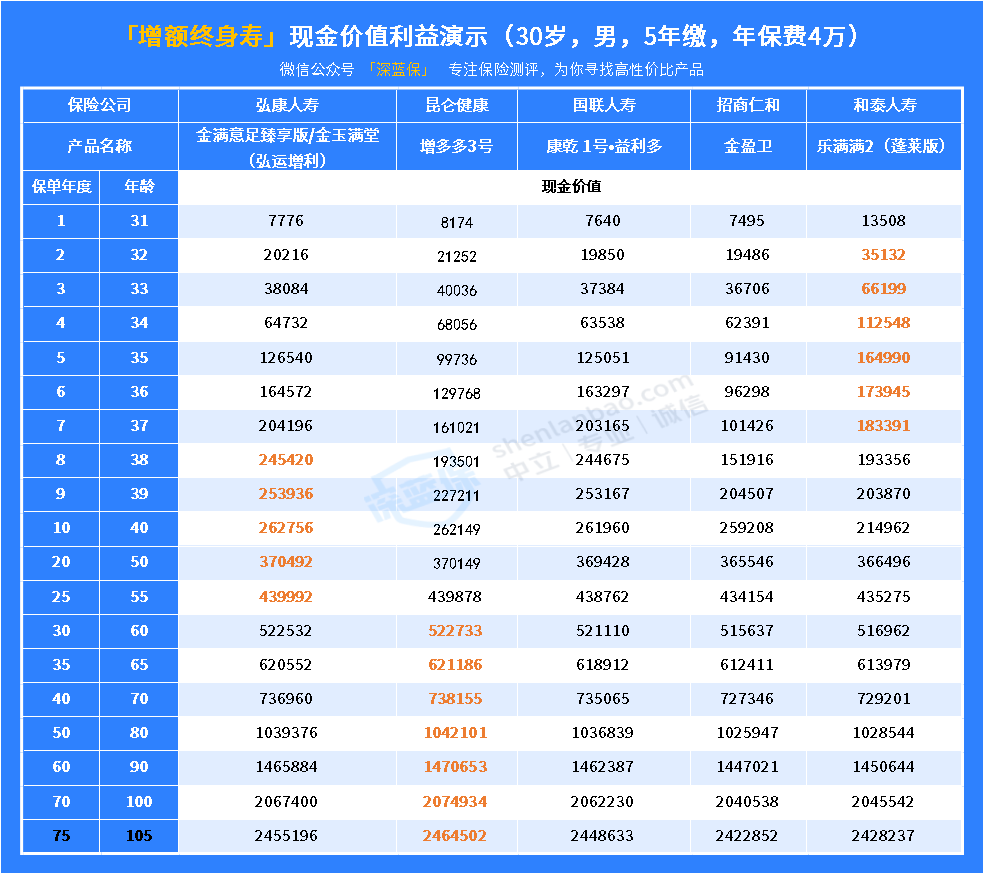This screenshot has height=873, width=985.
Task: Select highlighted value 164990
Action: click(x=883, y=357)
